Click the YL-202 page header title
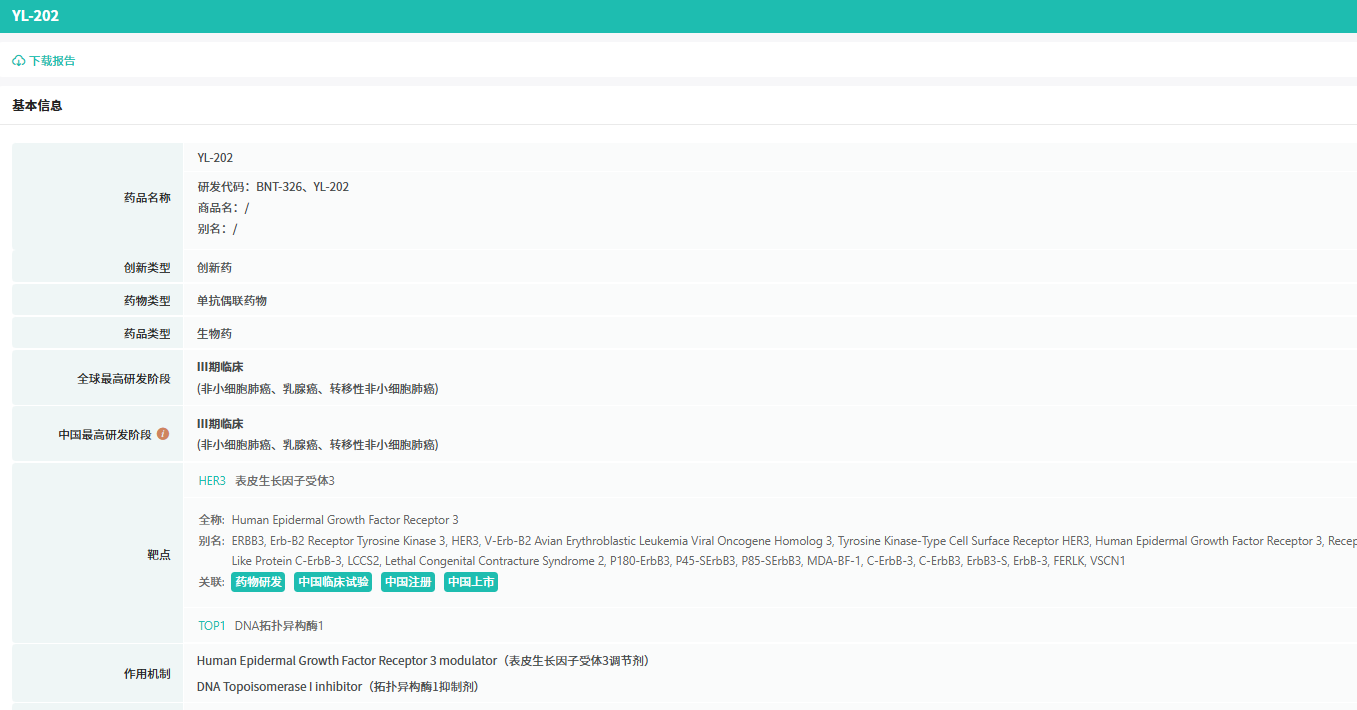 click(35, 16)
